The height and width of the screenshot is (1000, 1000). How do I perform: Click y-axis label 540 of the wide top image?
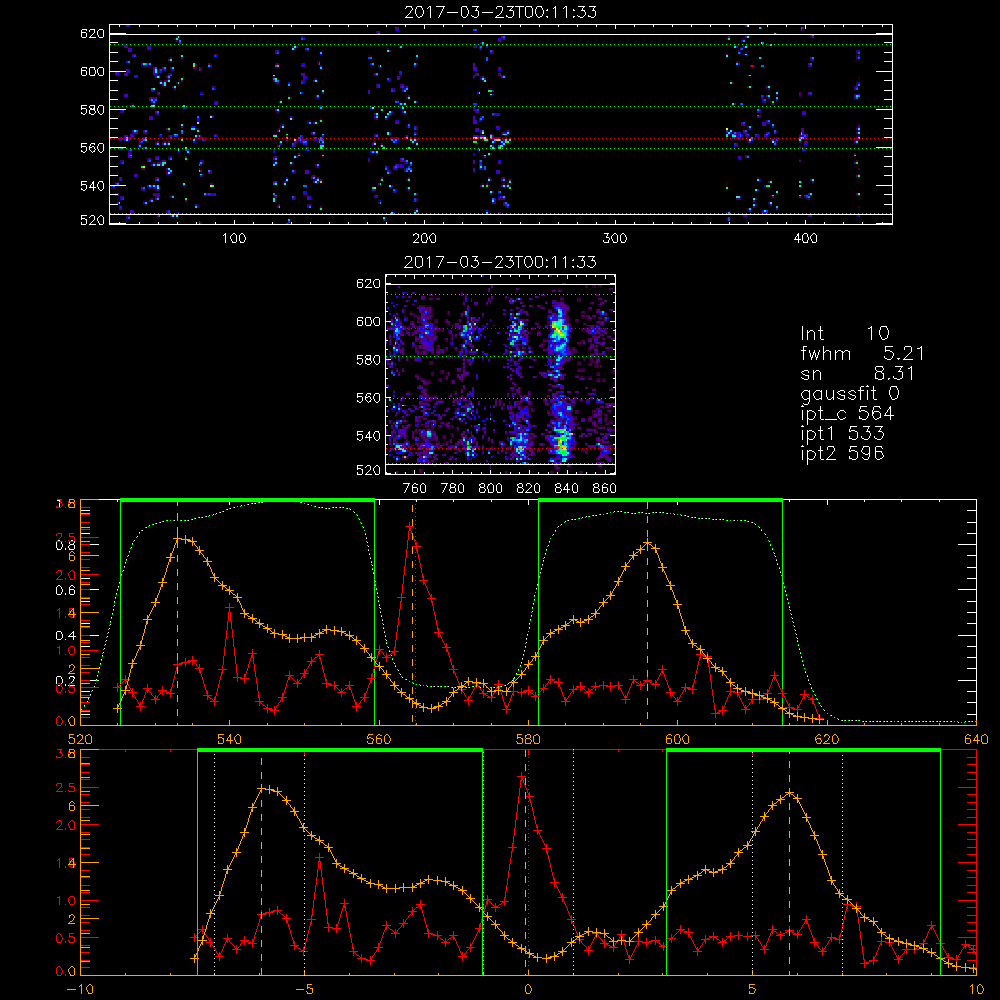(x=92, y=186)
